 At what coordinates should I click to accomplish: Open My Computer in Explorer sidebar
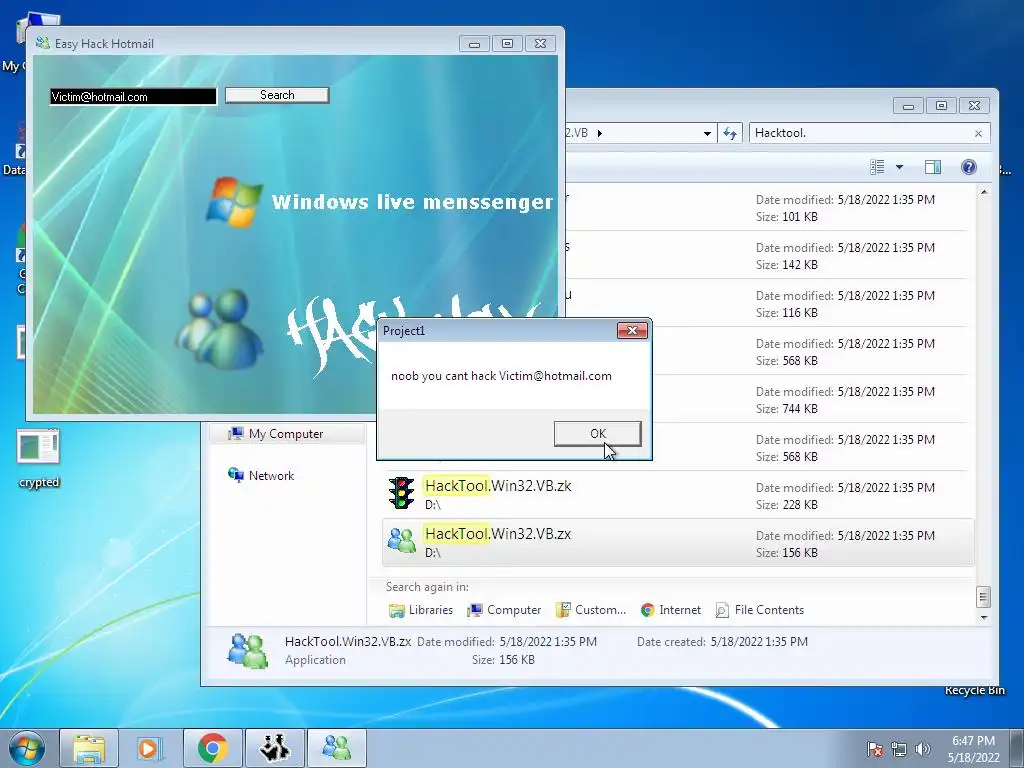pos(286,434)
